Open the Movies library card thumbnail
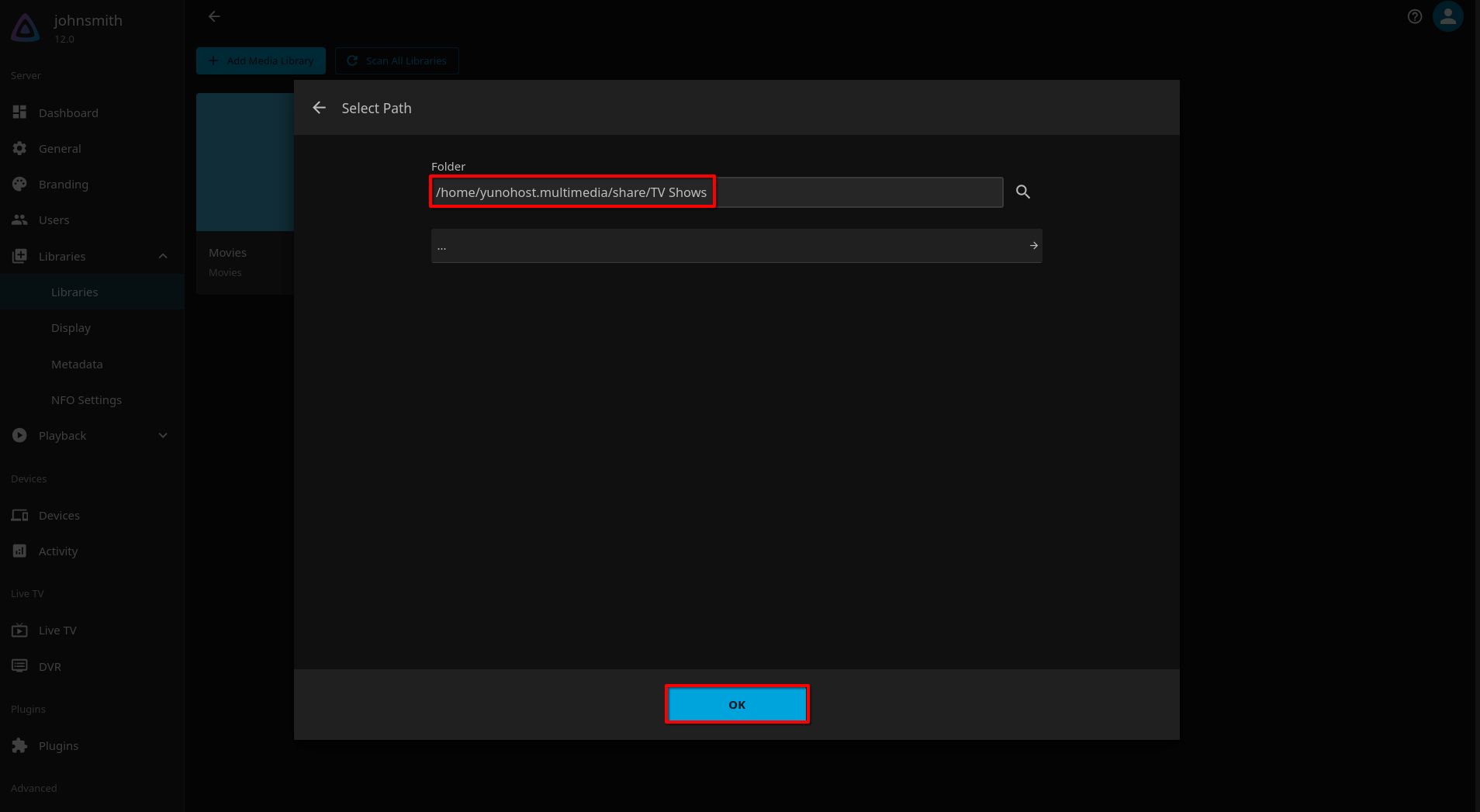Screen dimensions: 1480x812 coord(245,162)
